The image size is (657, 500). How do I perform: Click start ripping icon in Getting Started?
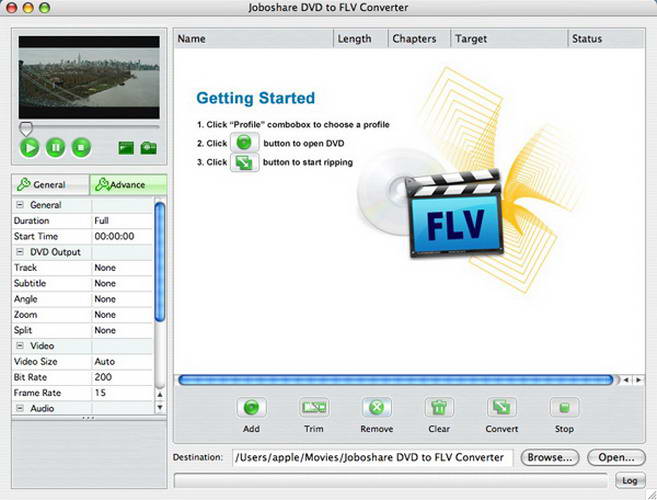pyautogui.click(x=245, y=162)
